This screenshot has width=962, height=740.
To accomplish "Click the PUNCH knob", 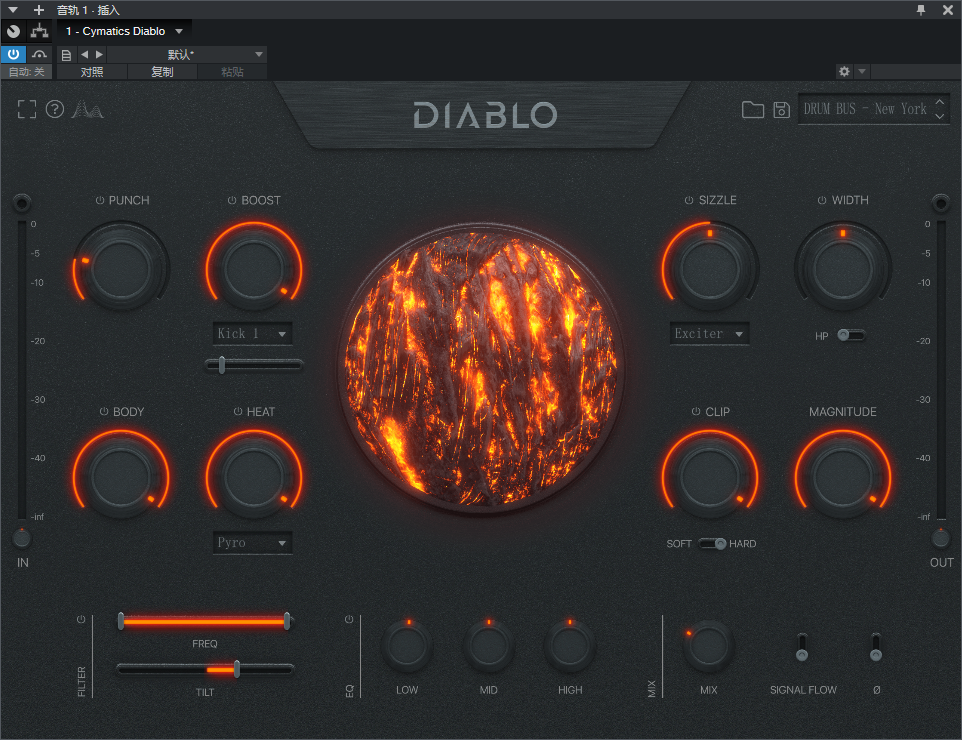I will pyautogui.click(x=121, y=269).
